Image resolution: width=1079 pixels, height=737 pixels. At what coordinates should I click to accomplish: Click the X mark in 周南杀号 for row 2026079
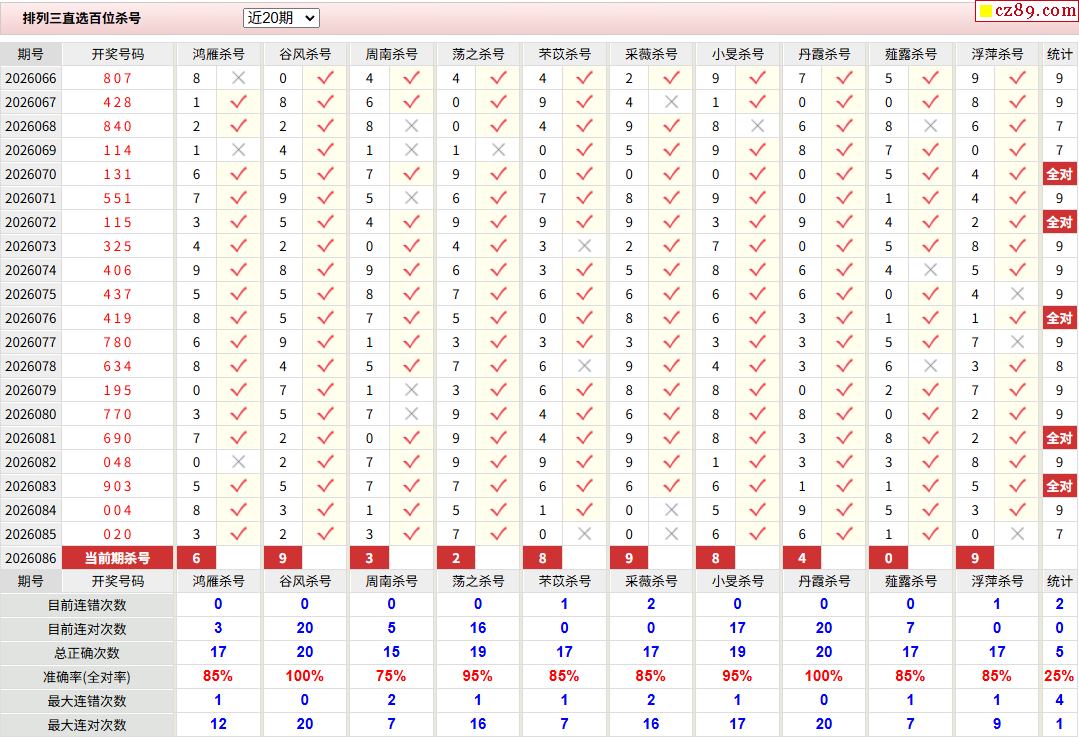point(412,390)
